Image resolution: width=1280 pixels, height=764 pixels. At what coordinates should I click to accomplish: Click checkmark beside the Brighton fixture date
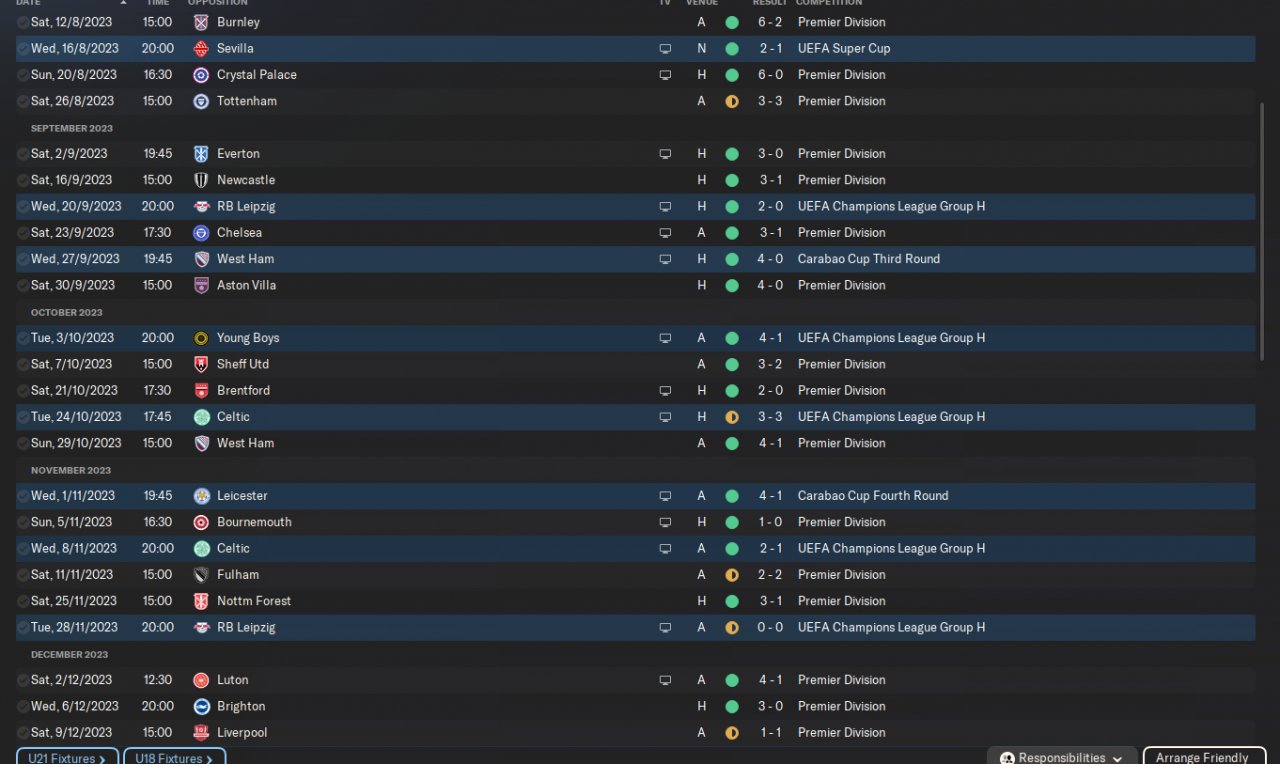pos(23,706)
